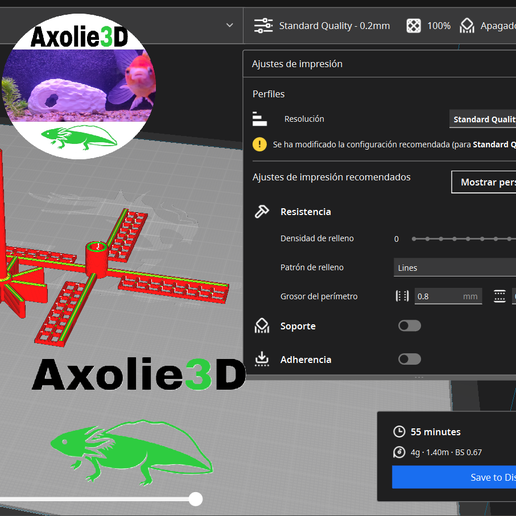
Task: Click the Resolución layers icon
Action: (260, 119)
